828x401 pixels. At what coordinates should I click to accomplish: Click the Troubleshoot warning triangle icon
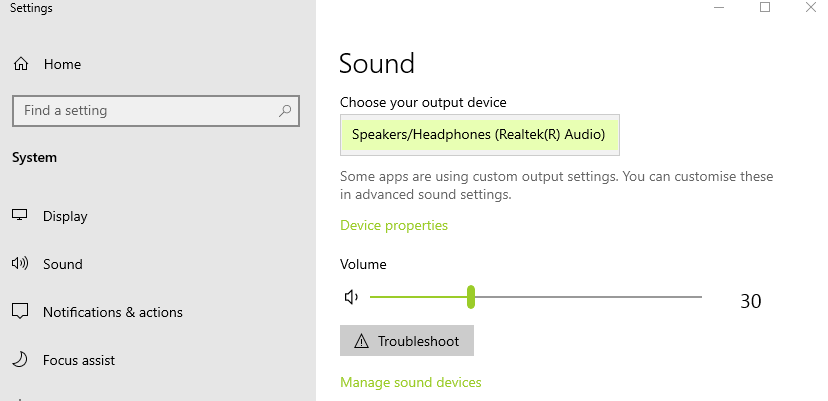361,341
